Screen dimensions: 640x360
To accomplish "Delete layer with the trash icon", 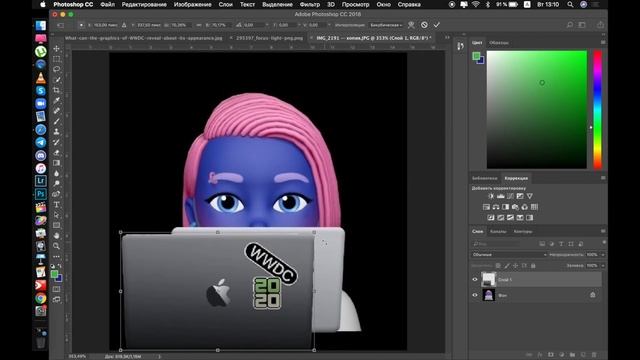I will coord(594,355).
